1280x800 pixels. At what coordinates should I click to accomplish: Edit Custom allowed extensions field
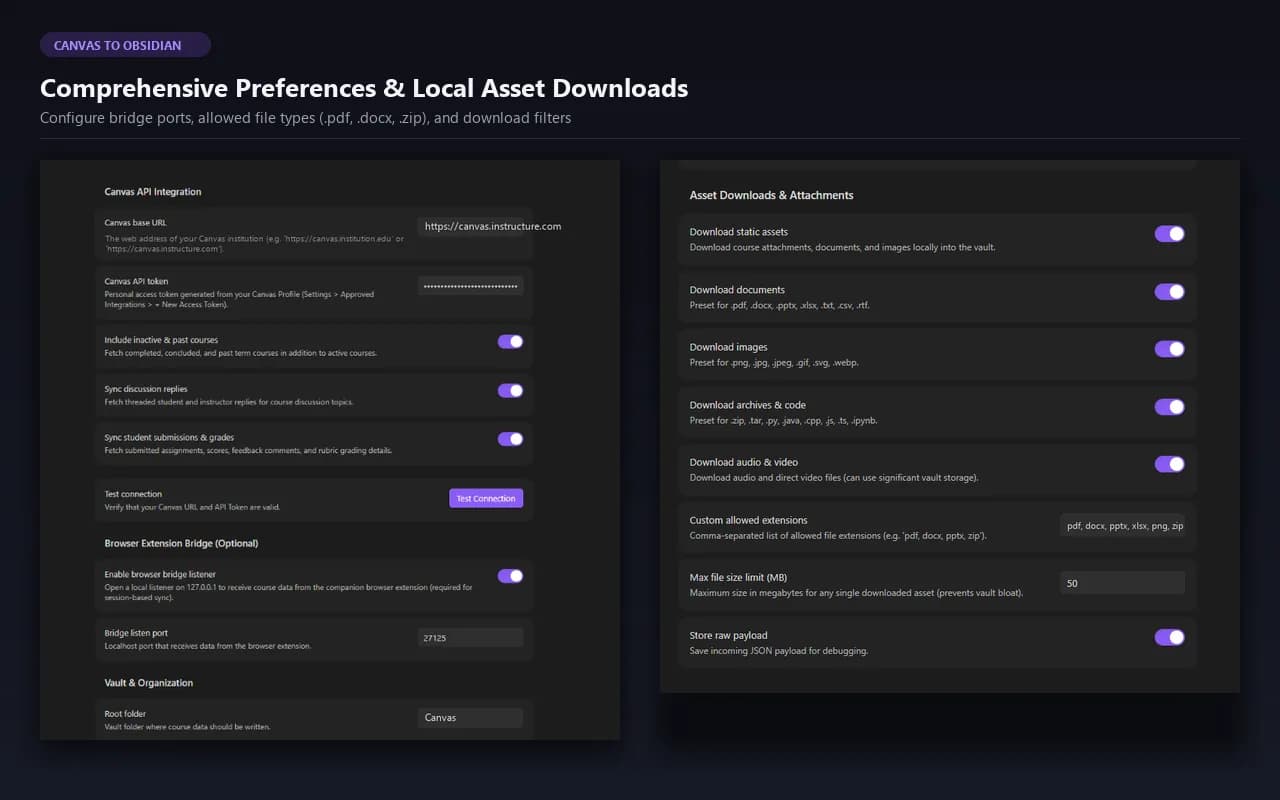1122,525
